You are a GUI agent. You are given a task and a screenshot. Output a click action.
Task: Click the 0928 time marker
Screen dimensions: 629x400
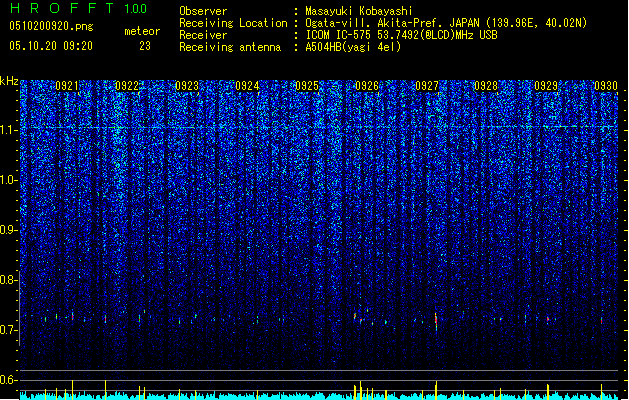486,86
